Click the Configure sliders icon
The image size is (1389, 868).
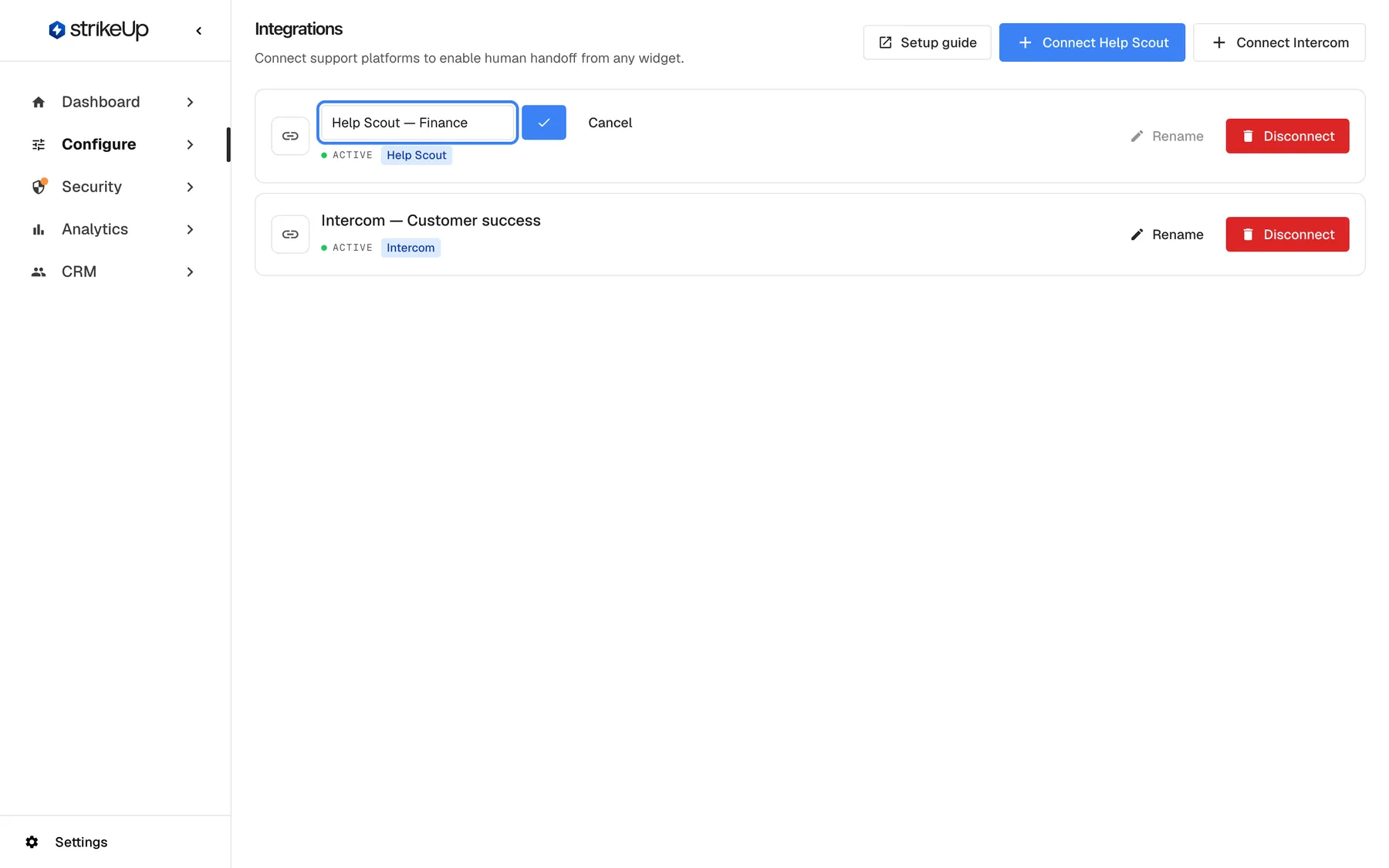[39, 144]
